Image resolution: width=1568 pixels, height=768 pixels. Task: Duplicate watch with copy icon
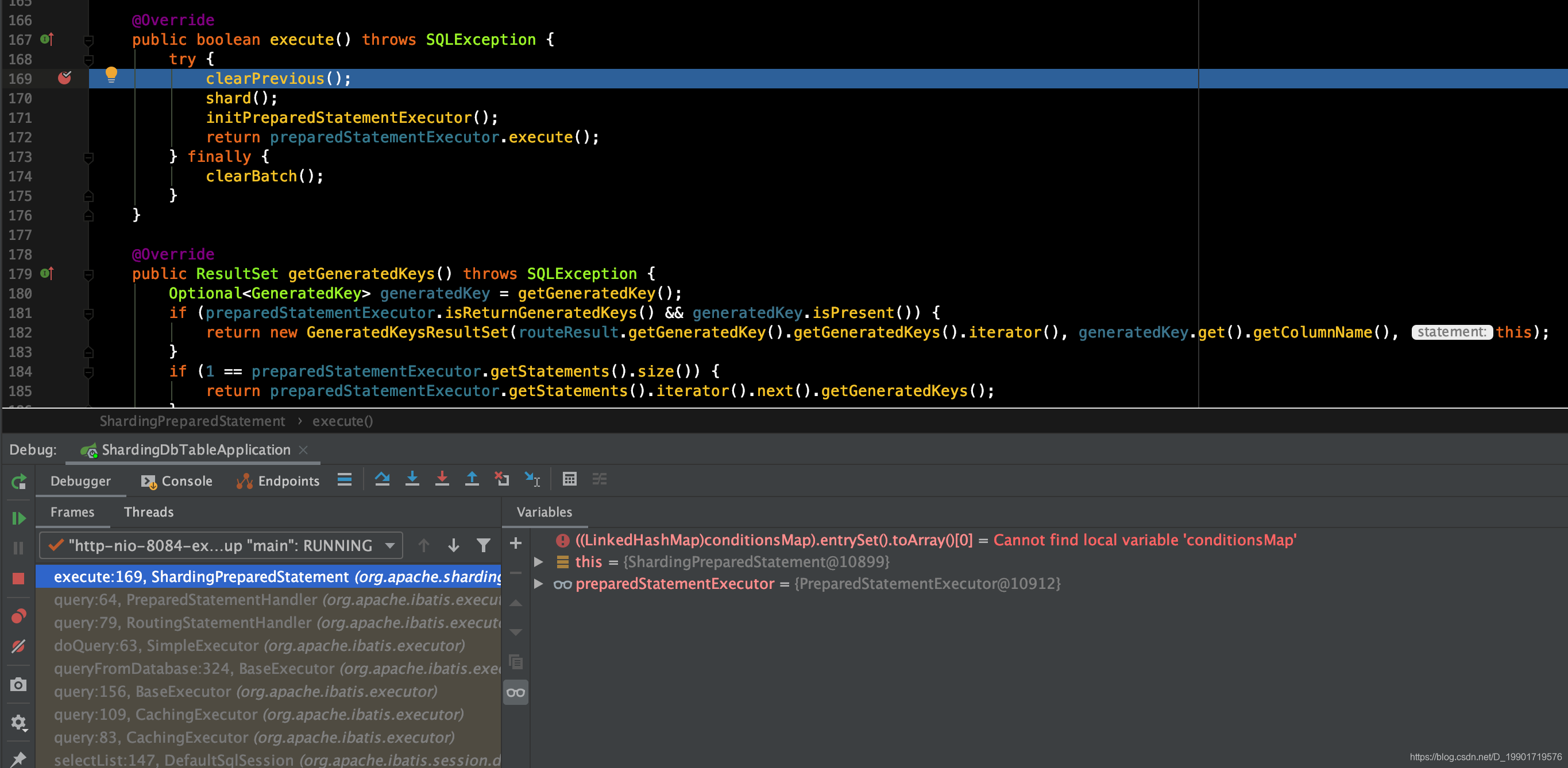pos(516,662)
